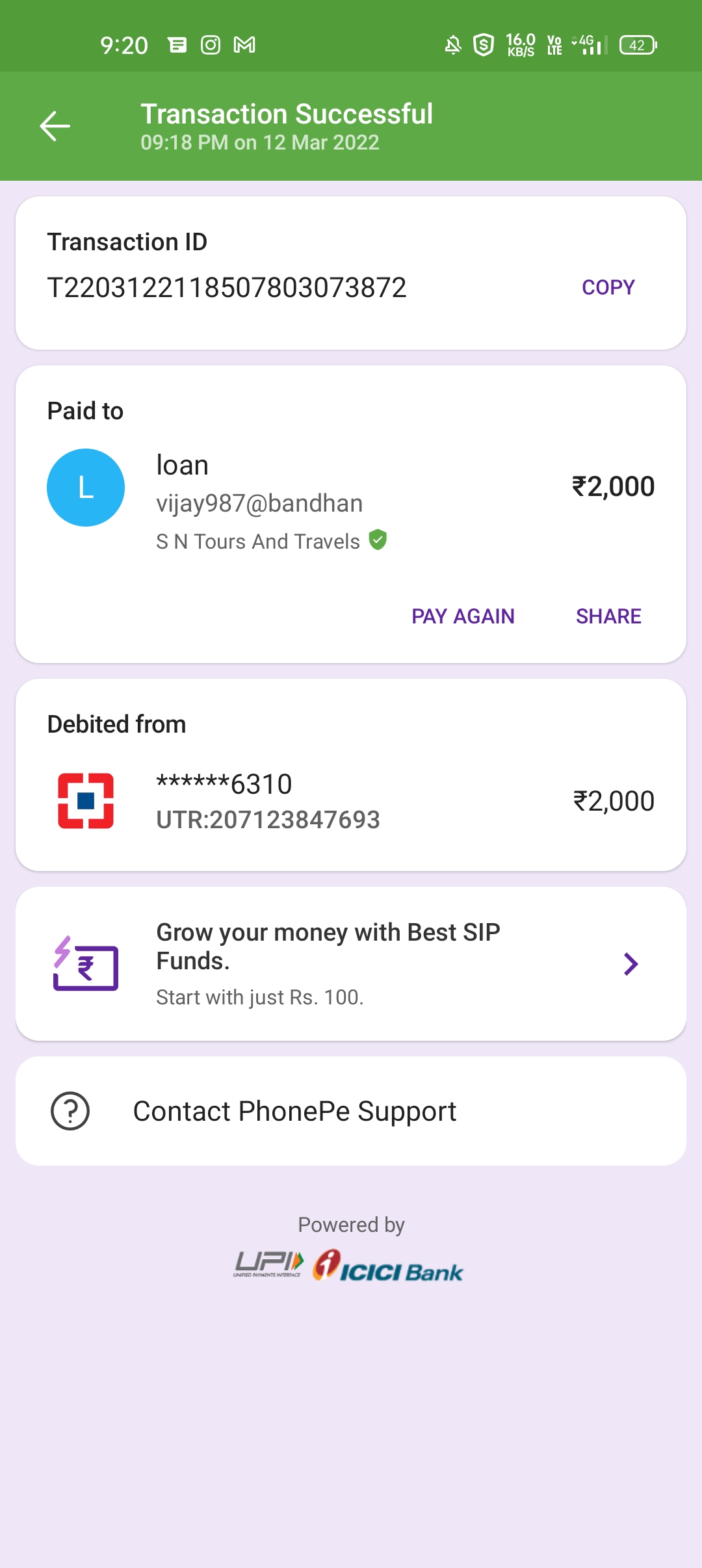Tap the ICICI Bank logo

pos(388,1266)
